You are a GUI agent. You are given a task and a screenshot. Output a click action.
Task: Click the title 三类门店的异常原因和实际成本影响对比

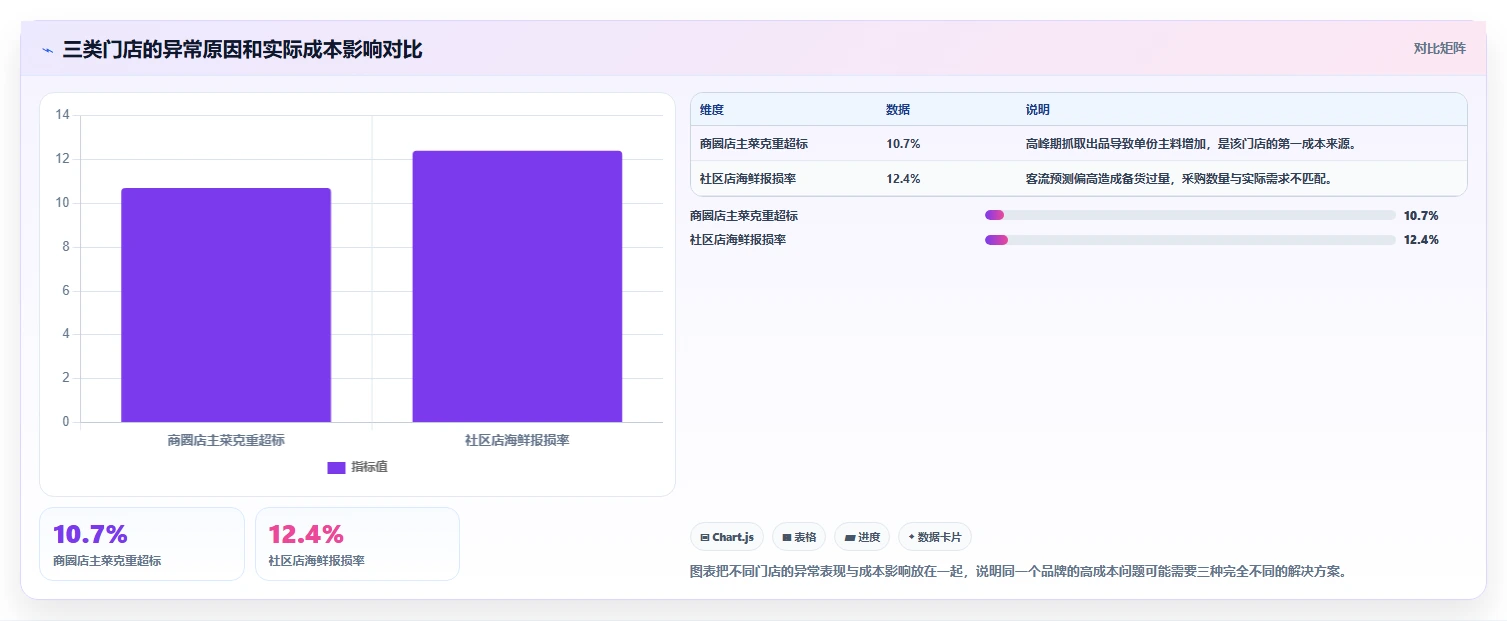pyautogui.click(x=243, y=50)
